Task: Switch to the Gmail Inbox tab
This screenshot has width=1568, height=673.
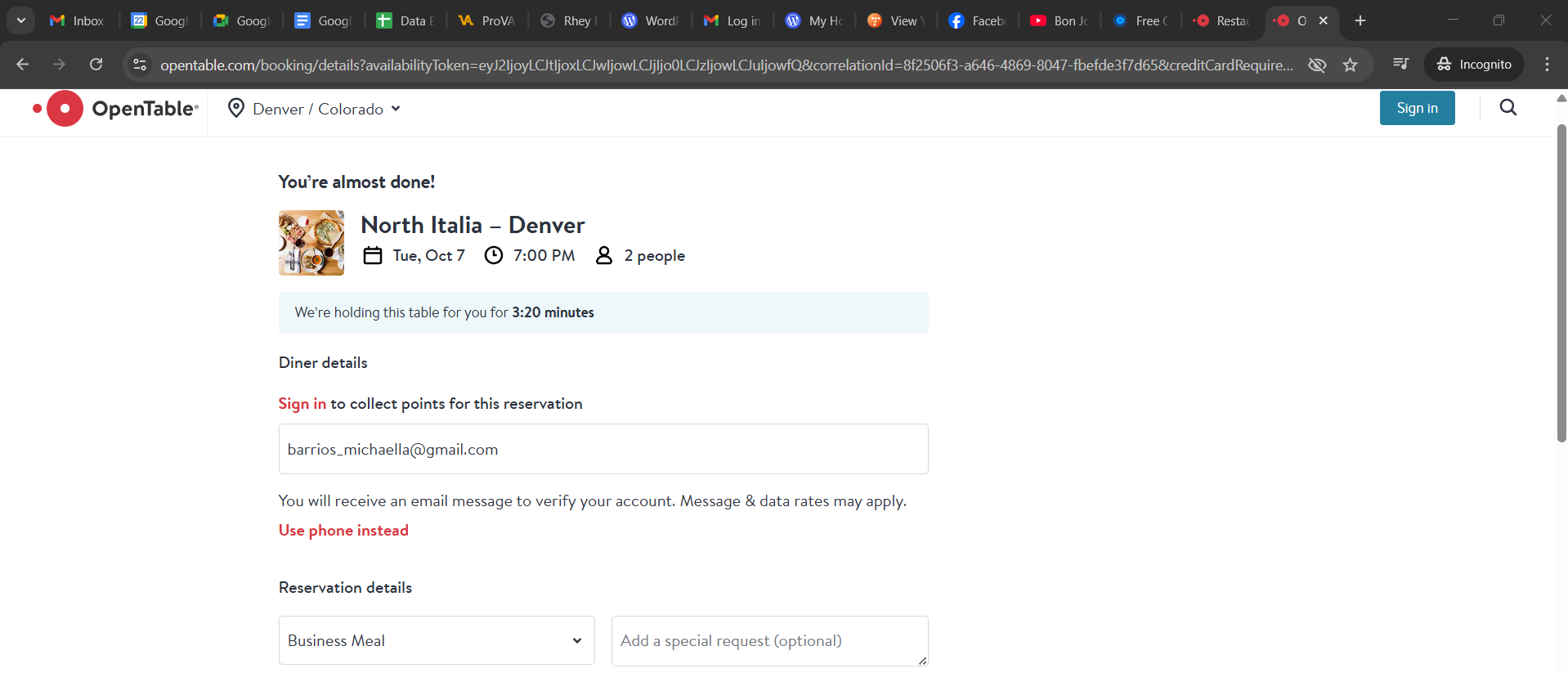Action: click(x=77, y=20)
